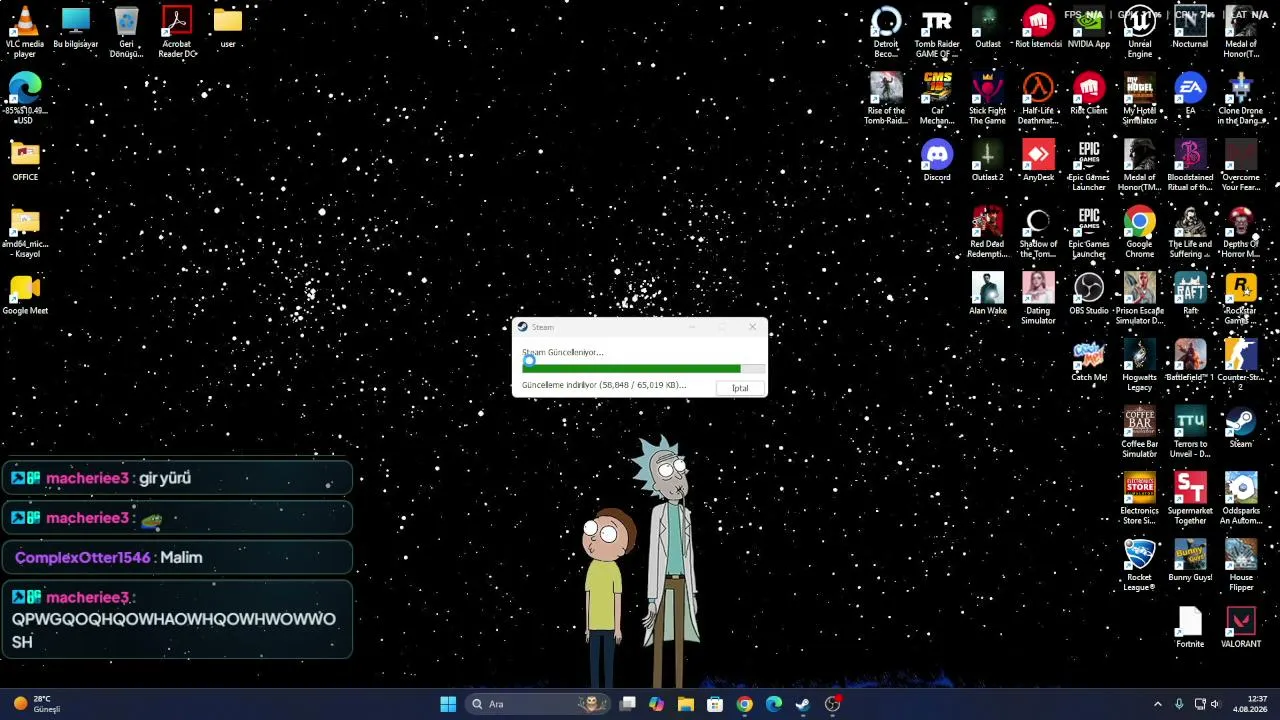Select the Raft game desktop shortcut

1190,294
